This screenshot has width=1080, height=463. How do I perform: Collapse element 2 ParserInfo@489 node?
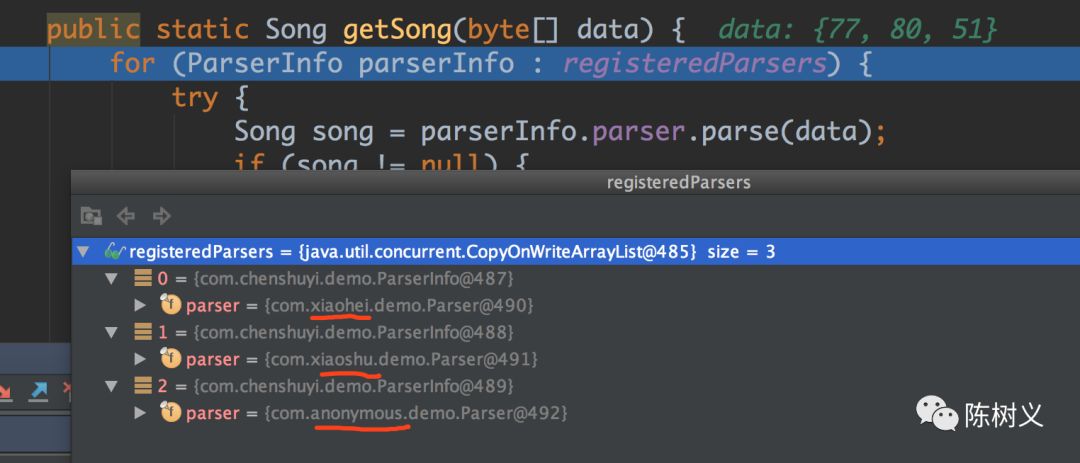[x=112, y=386]
